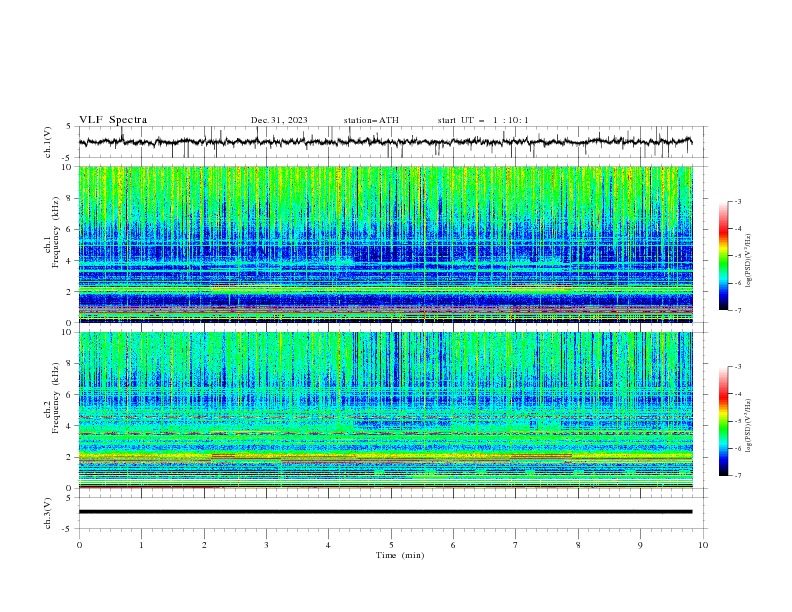This screenshot has height=612, width=792.
Task: Click the 'ch.1(V)' waveform axis label
Action: (x=48, y=142)
